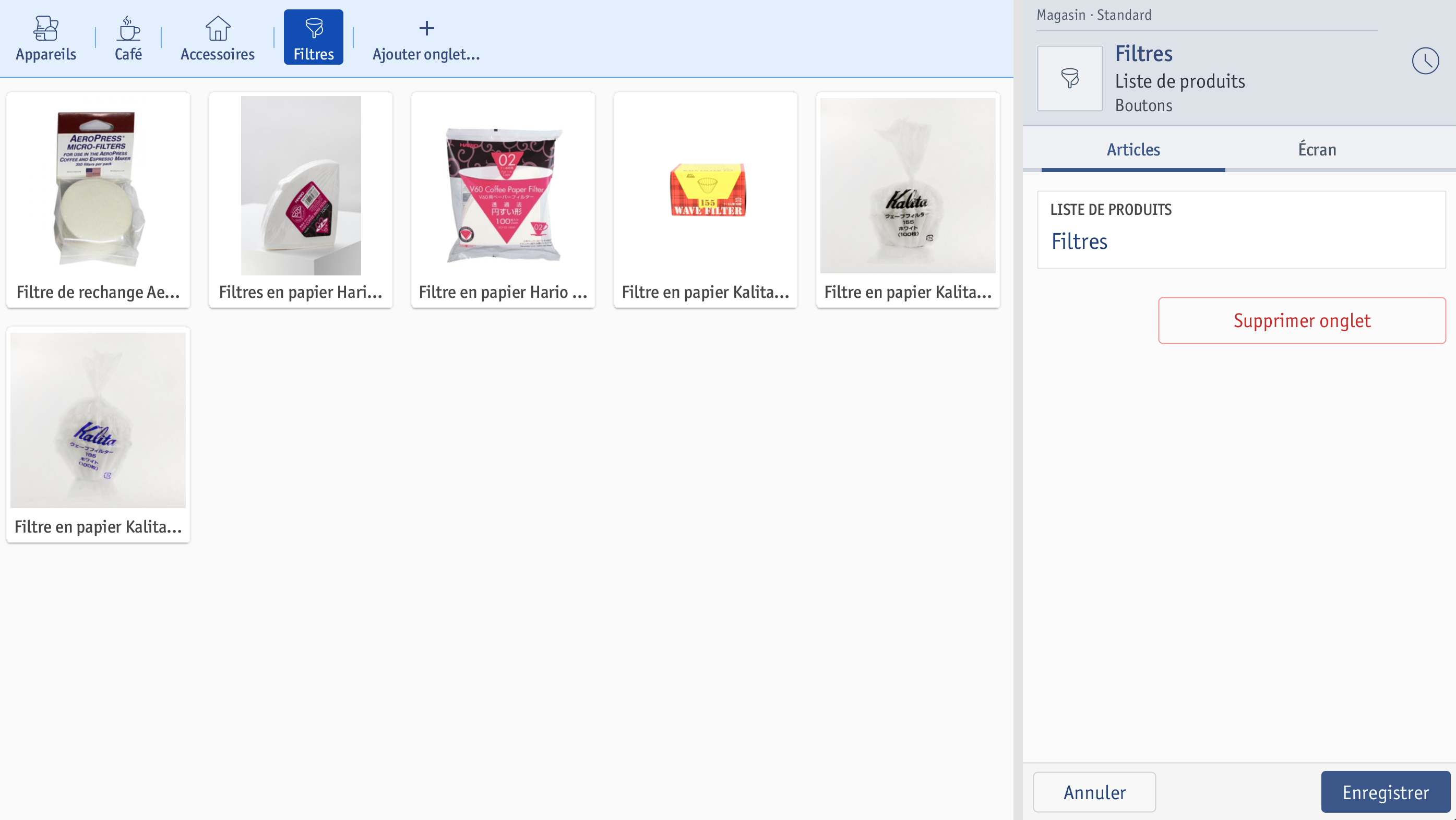Click the Filtres title in the panel header

tap(1143, 54)
